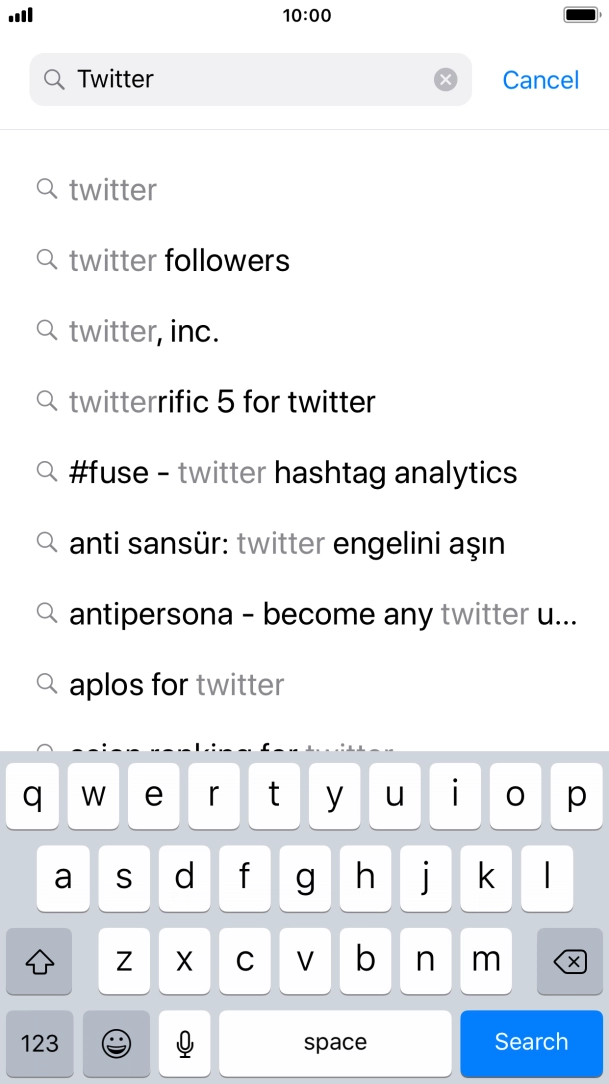Viewport: 609px width, 1084px height.
Task: Select the 'twitter, inc.' suggestion
Action: [x=144, y=331]
